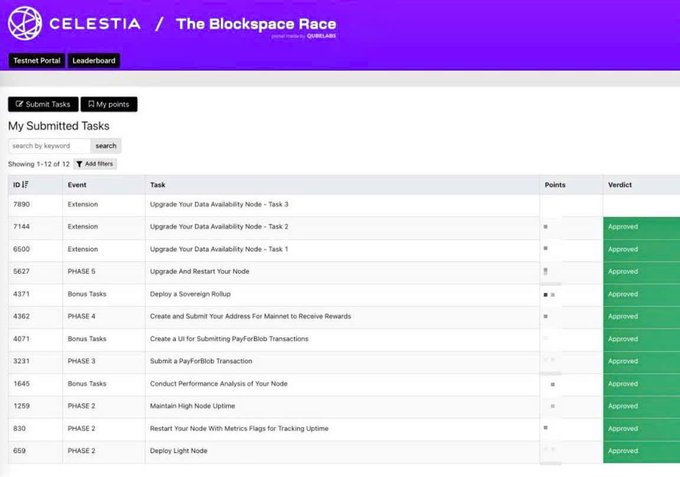
Task: Click the Submit Tasks button
Action: [43, 104]
